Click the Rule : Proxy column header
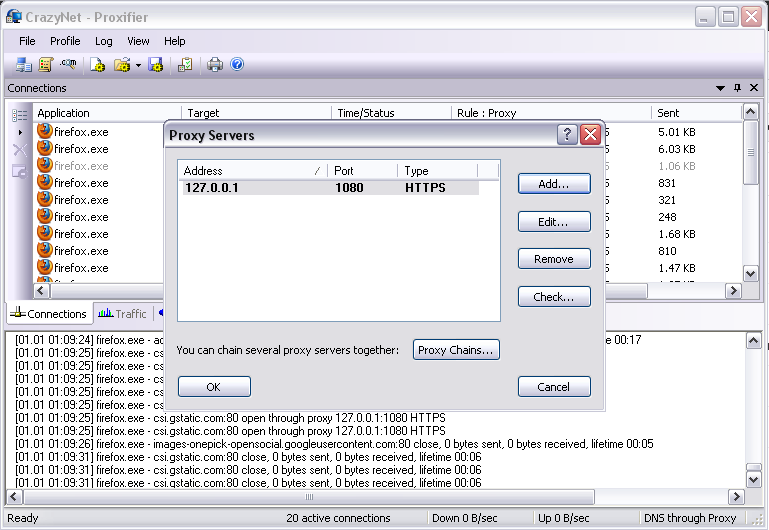Image resolution: width=769 pixels, height=530 pixels. point(551,113)
